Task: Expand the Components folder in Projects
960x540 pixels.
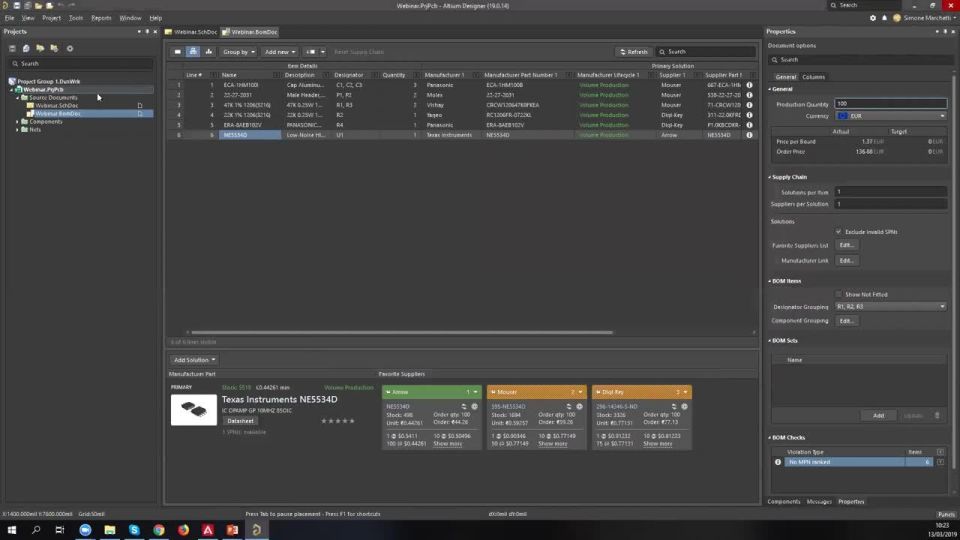Action: pos(18,122)
